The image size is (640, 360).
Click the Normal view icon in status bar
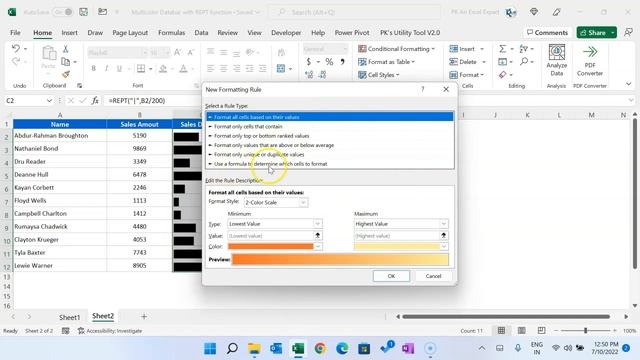click(501, 330)
